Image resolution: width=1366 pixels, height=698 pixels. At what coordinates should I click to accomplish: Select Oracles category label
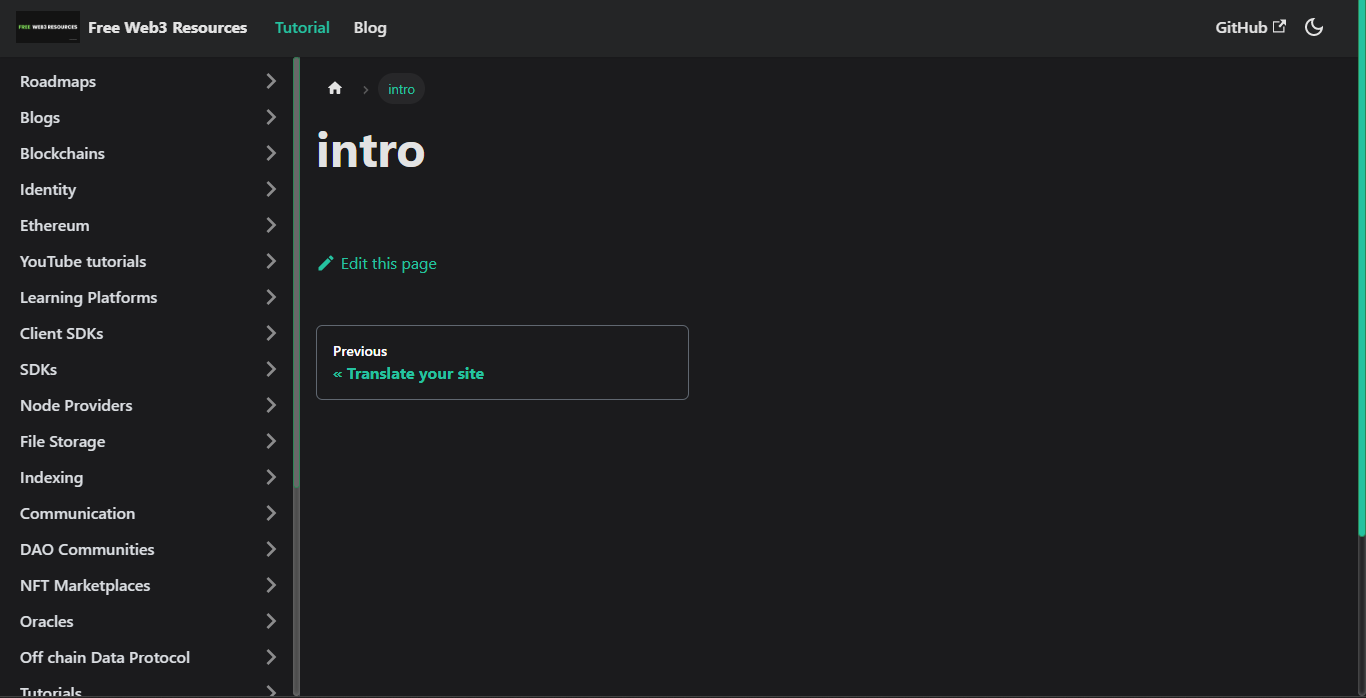click(47, 621)
